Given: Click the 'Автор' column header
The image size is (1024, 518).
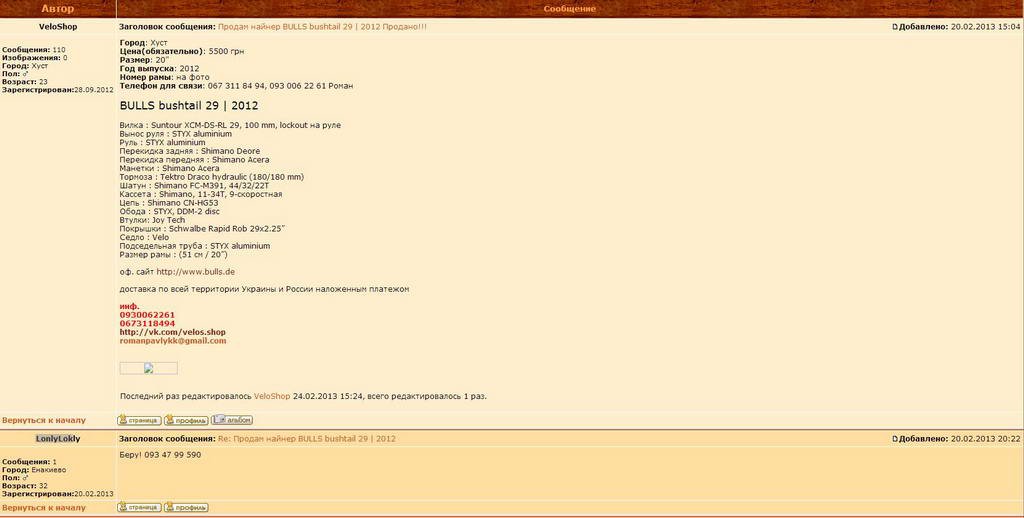Looking at the screenshot, I should click(x=57, y=9).
